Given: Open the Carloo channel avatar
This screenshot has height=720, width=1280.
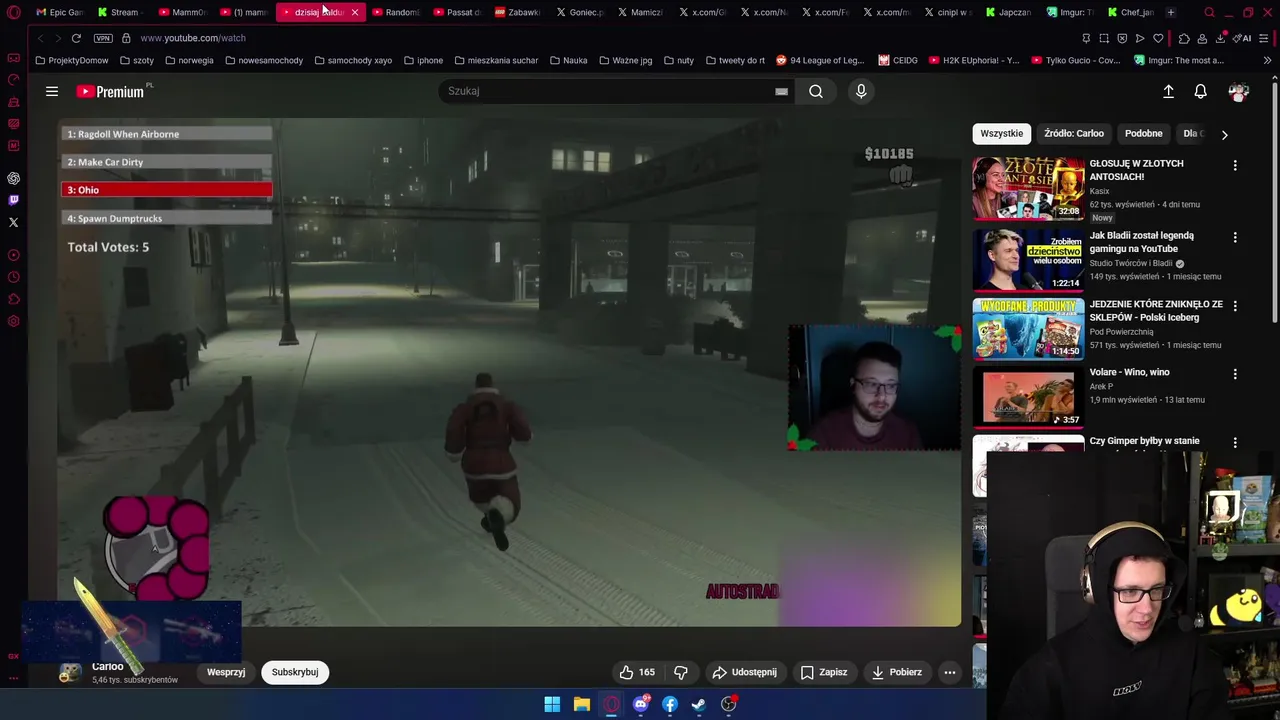Looking at the screenshot, I should 70,672.
